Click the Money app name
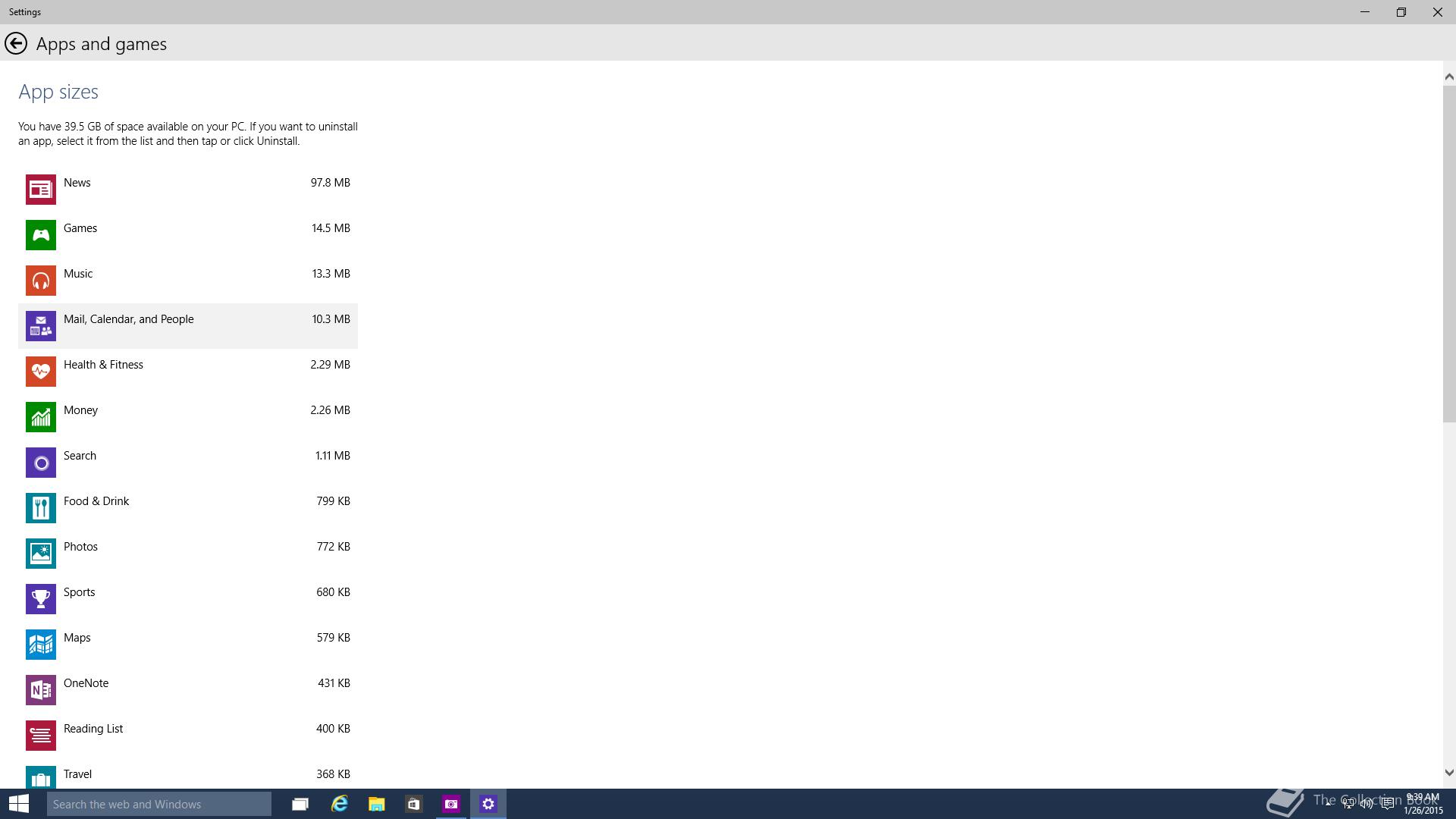Image resolution: width=1456 pixels, height=819 pixels. coord(81,410)
